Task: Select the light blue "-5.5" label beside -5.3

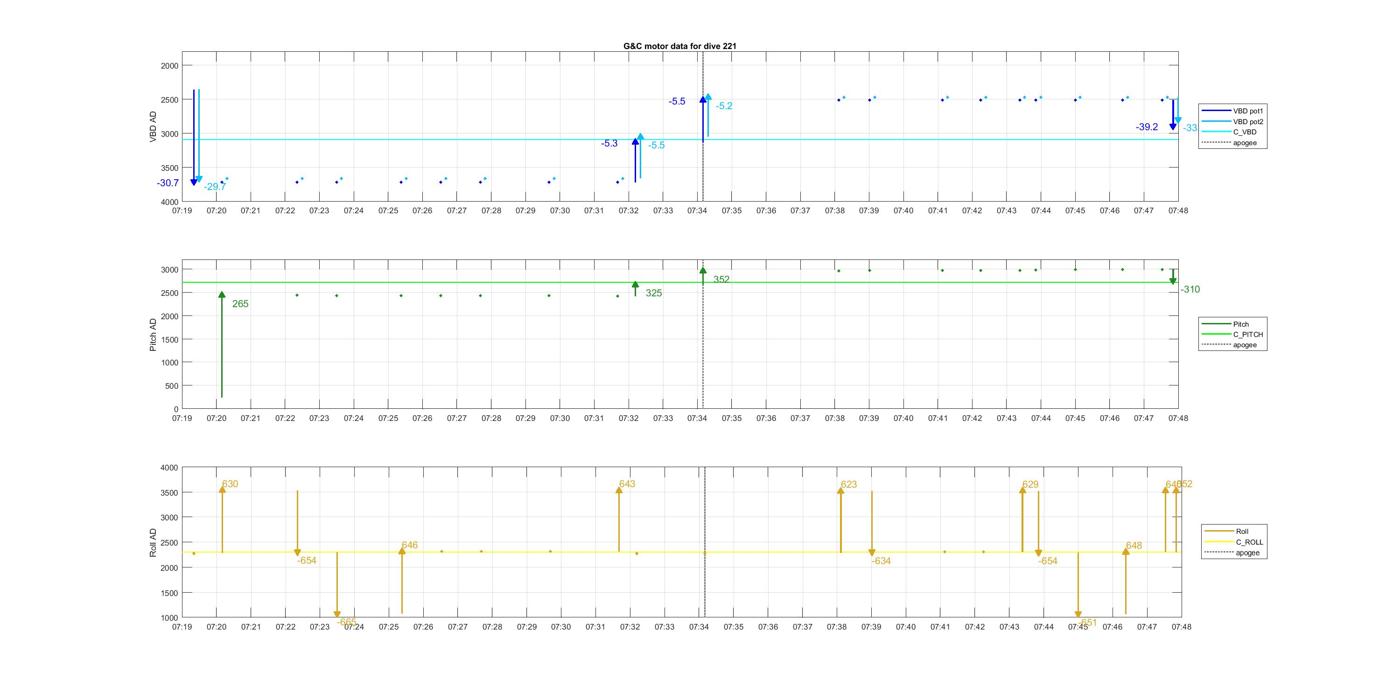Action: pyautogui.click(x=656, y=146)
